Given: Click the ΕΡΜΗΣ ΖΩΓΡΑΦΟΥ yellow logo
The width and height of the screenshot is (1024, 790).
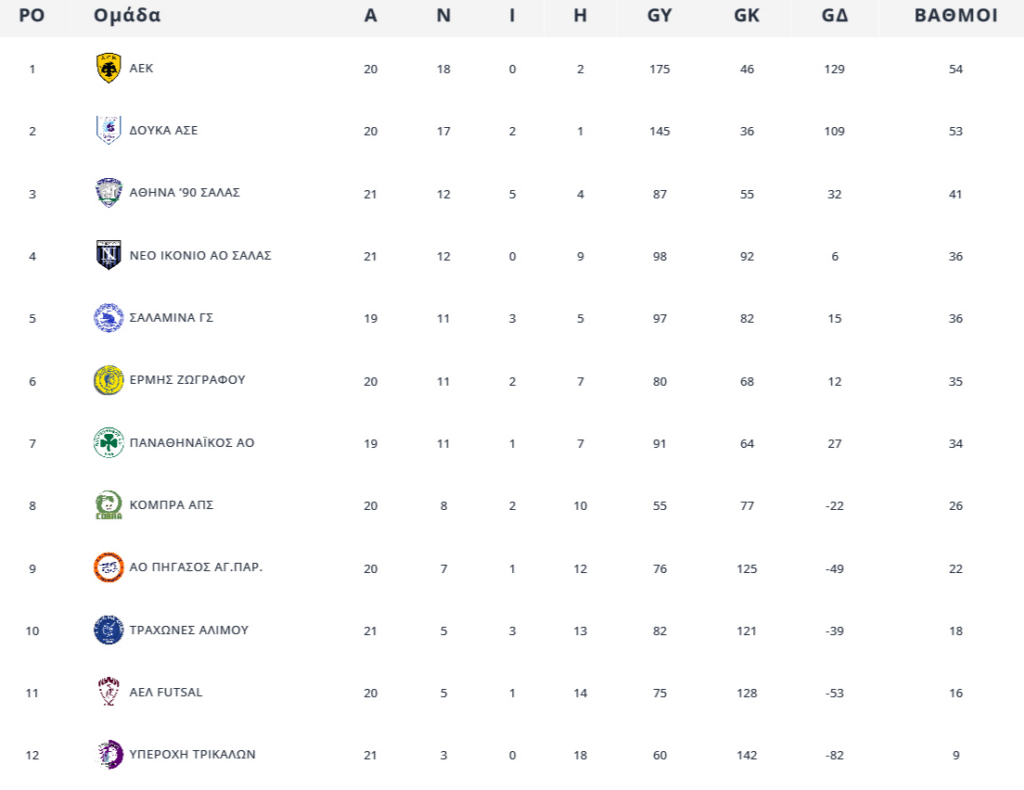Looking at the screenshot, I should (x=108, y=380).
